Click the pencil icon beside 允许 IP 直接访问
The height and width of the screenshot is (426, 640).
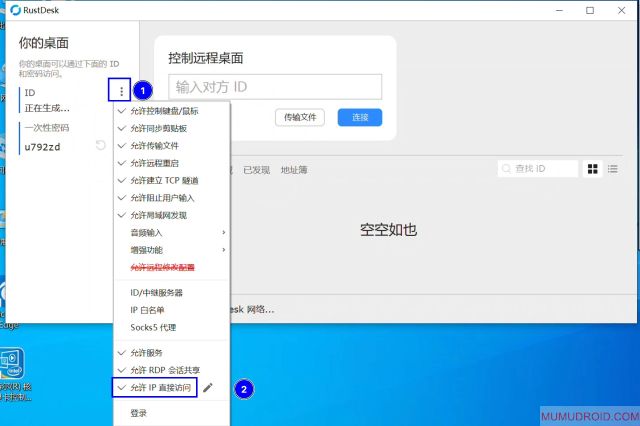(208, 388)
